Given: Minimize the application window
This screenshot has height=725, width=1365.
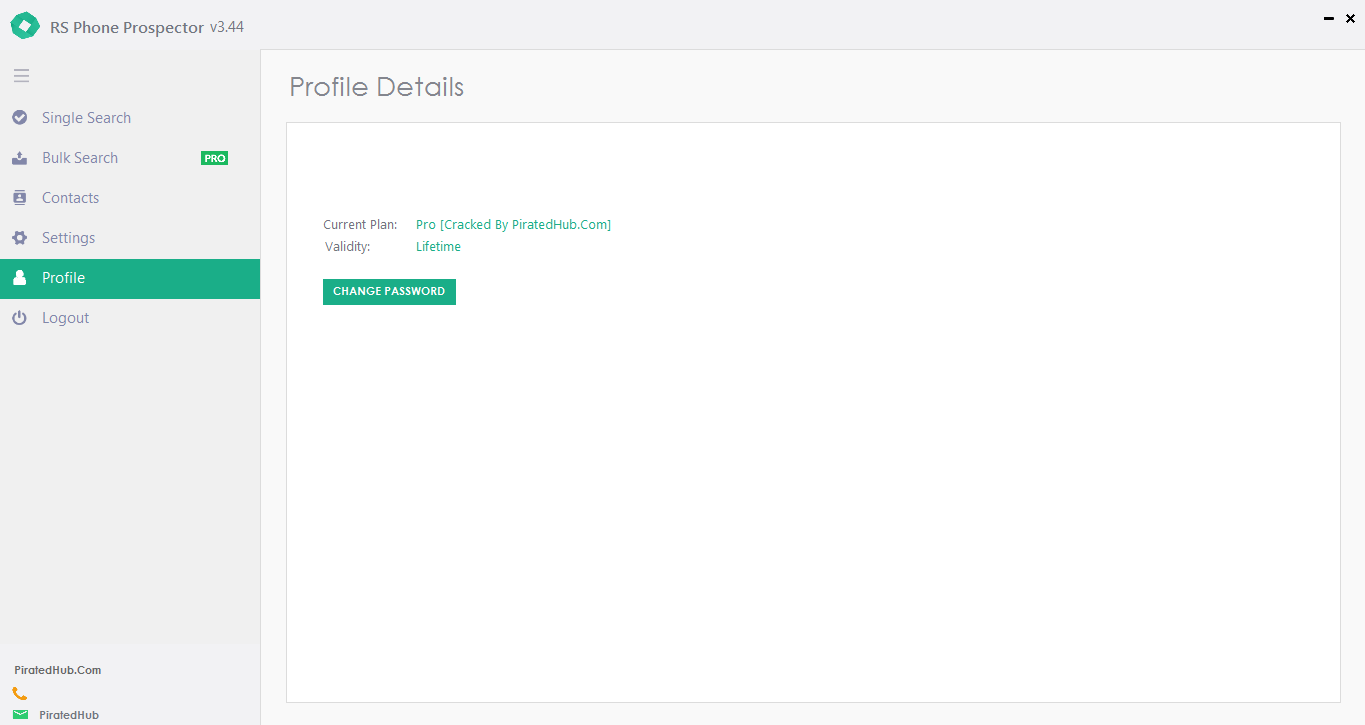Looking at the screenshot, I should pyautogui.click(x=1329, y=18).
